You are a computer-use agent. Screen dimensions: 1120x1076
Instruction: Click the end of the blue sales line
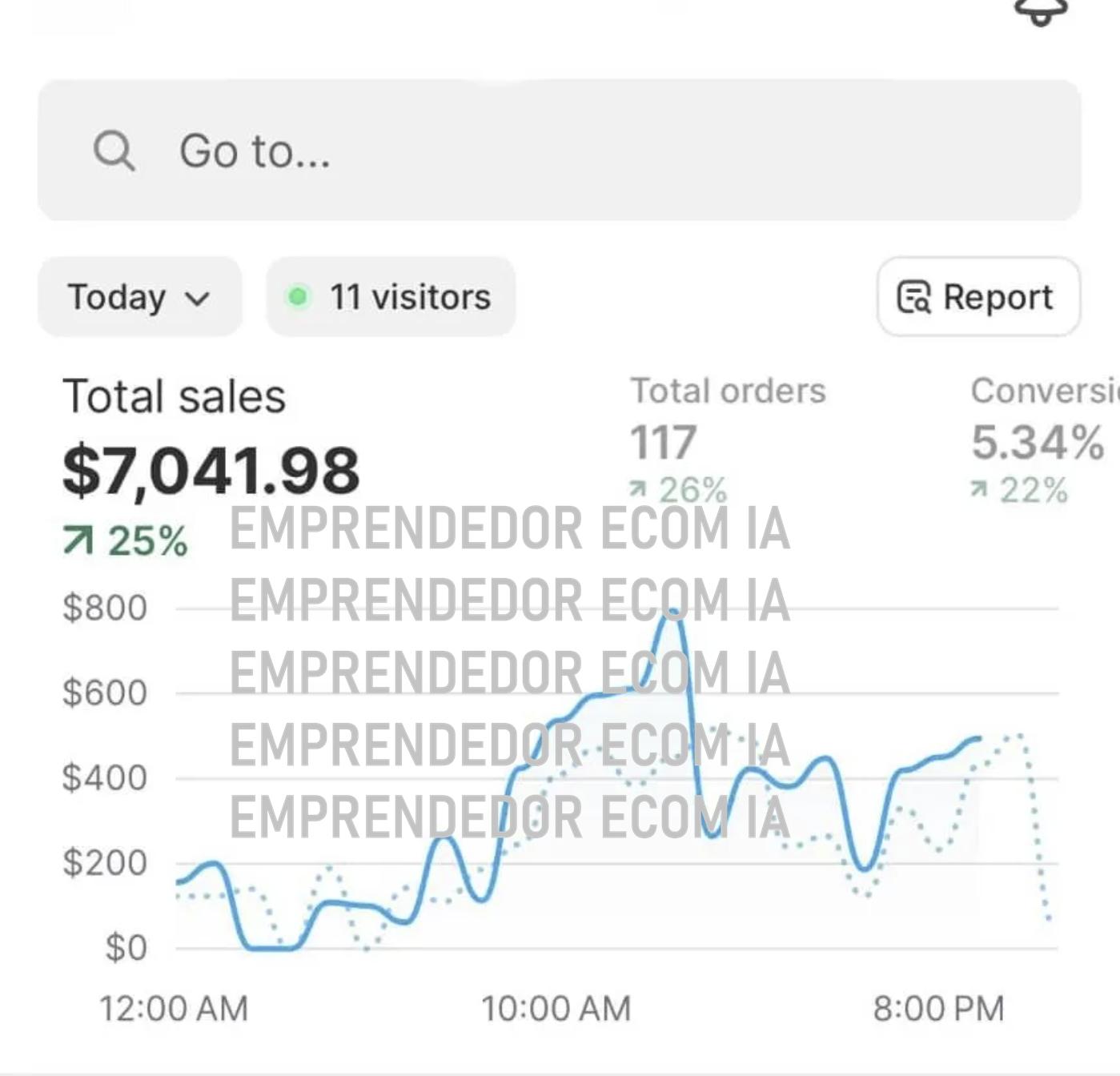[x=977, y=738]
